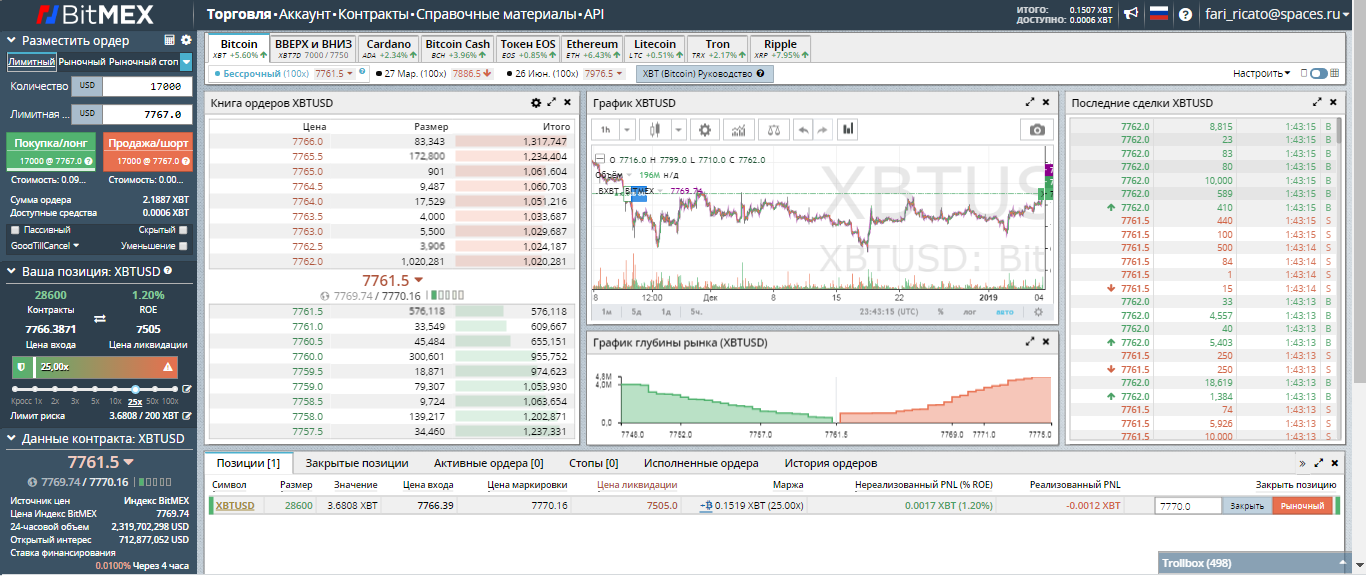Expand the Книга ордеров XBTUSD panel fullscreen

click(x=551, y=102)
